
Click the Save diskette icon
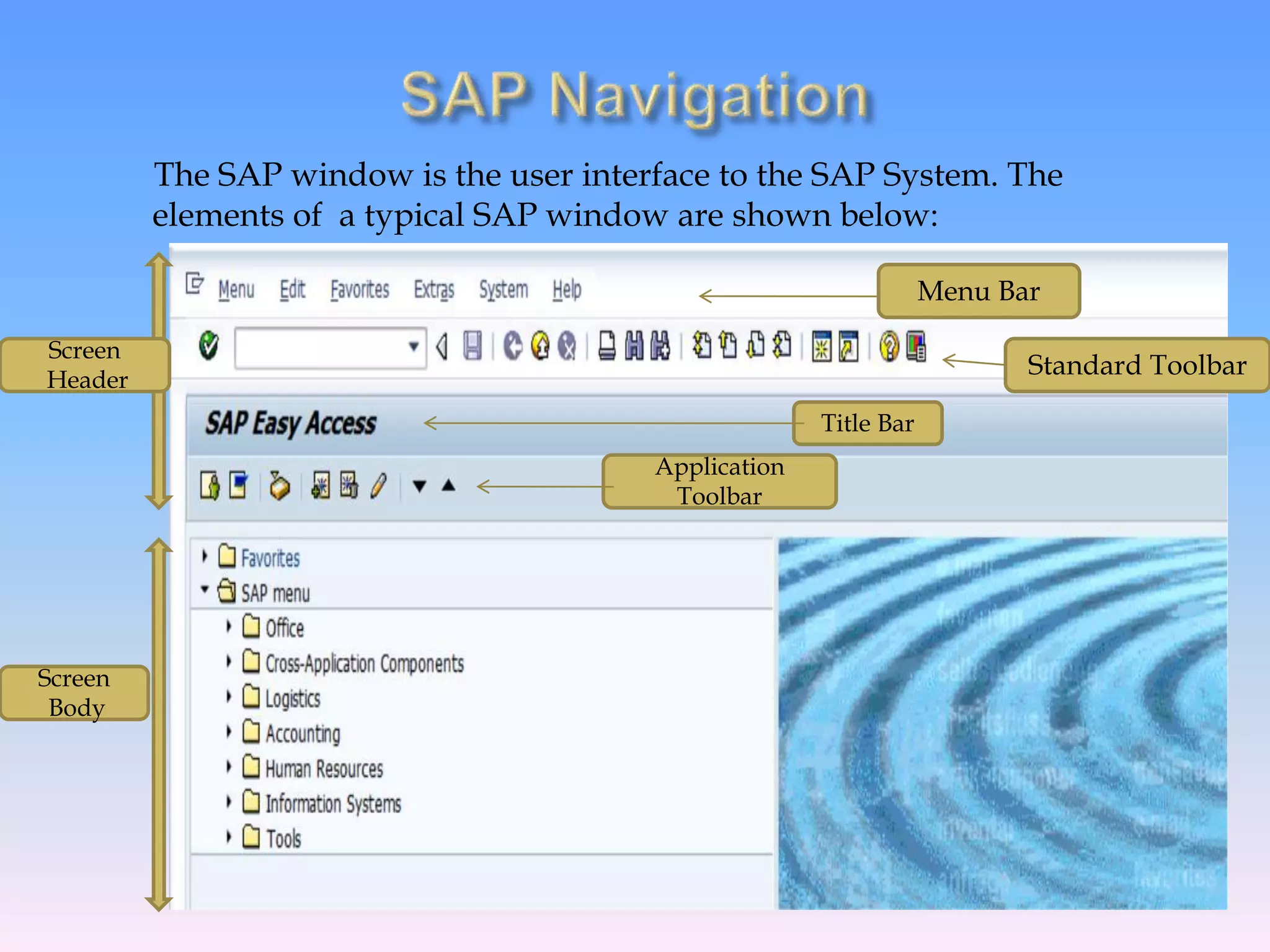tap(473, 345)
